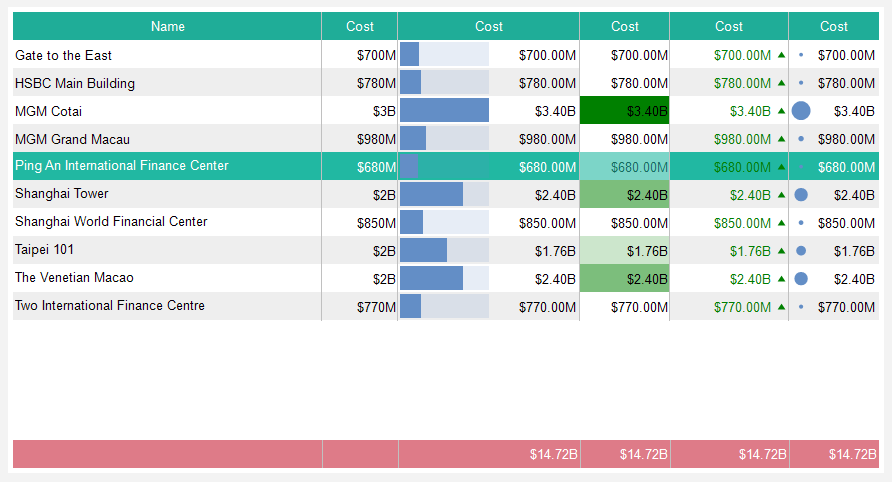Click the green triangle in Gate to the East row
The height and width of the screenshot is (482, 892).
click(781, 55)
